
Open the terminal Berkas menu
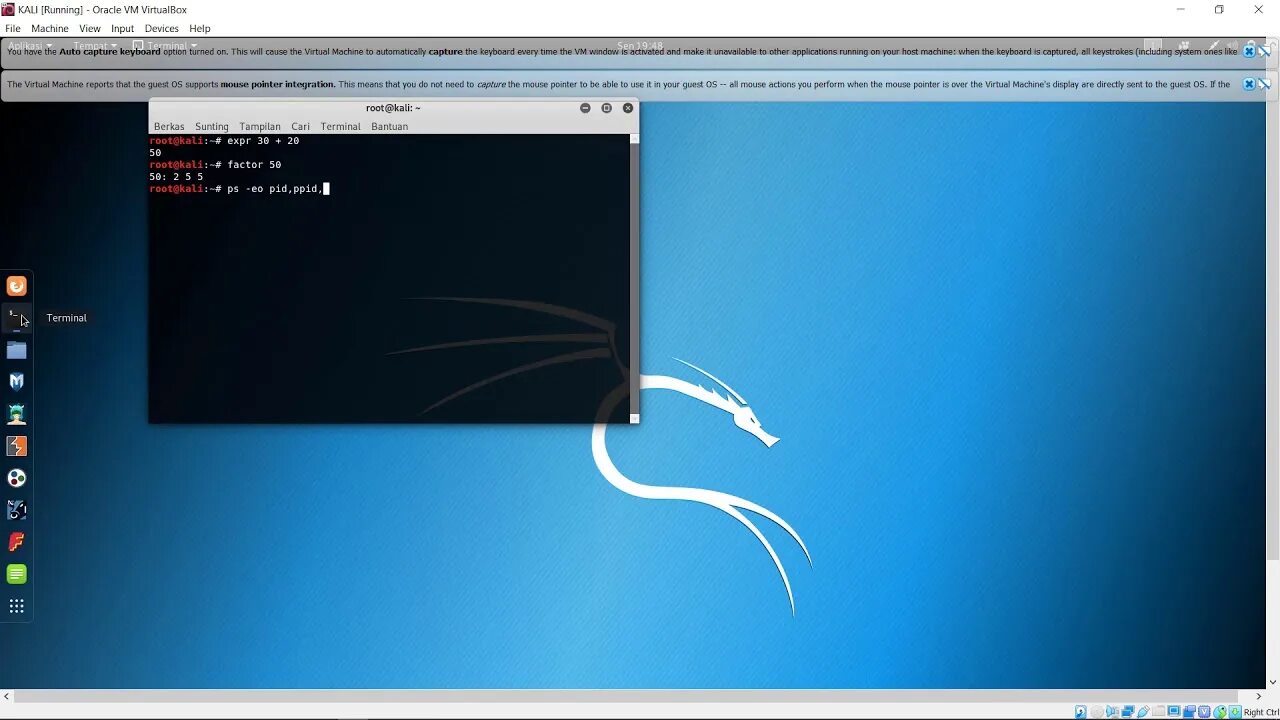tap(169, 126)
